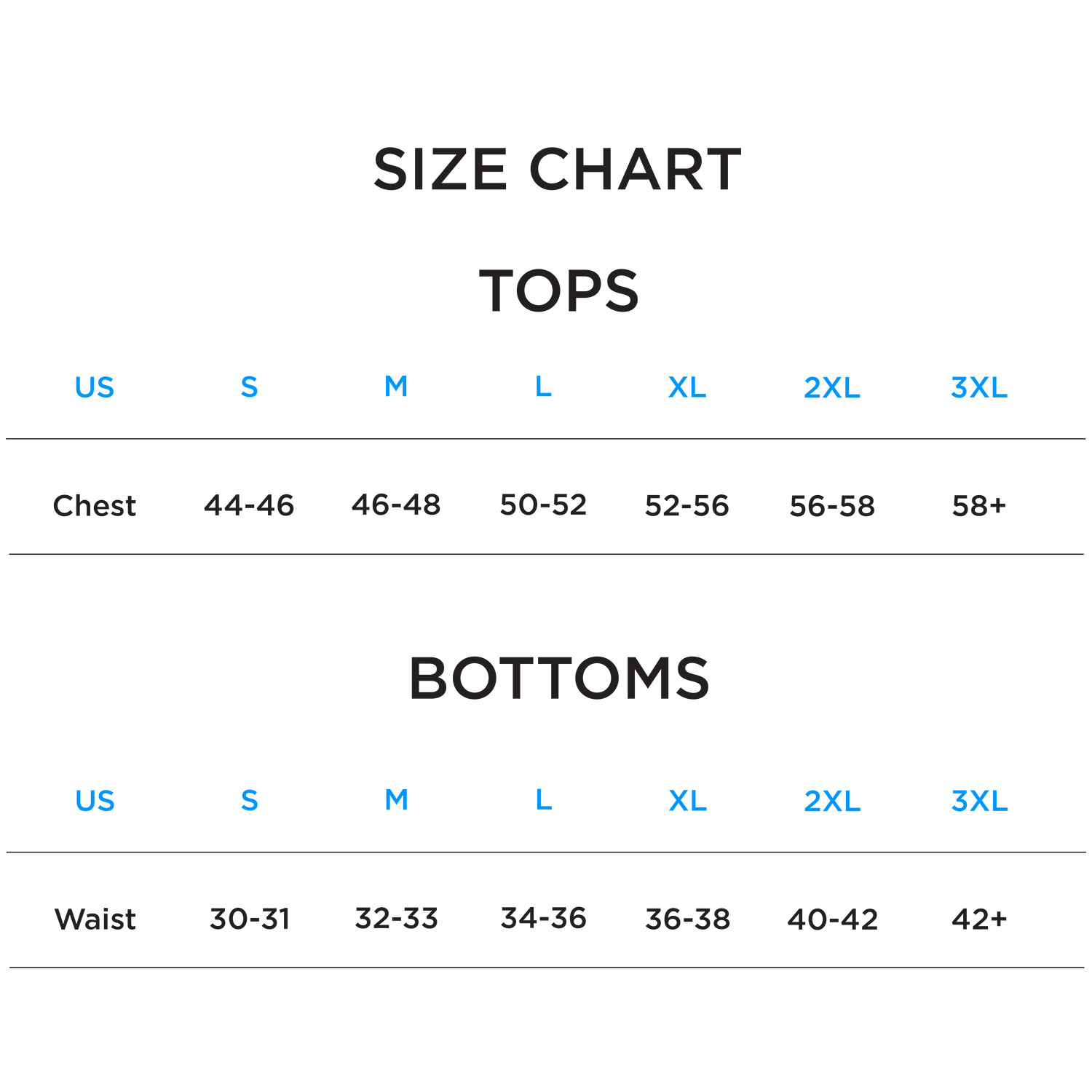Click the 58+ chest value
Screen dimensions: 1092x1092
tap(979, 505)
